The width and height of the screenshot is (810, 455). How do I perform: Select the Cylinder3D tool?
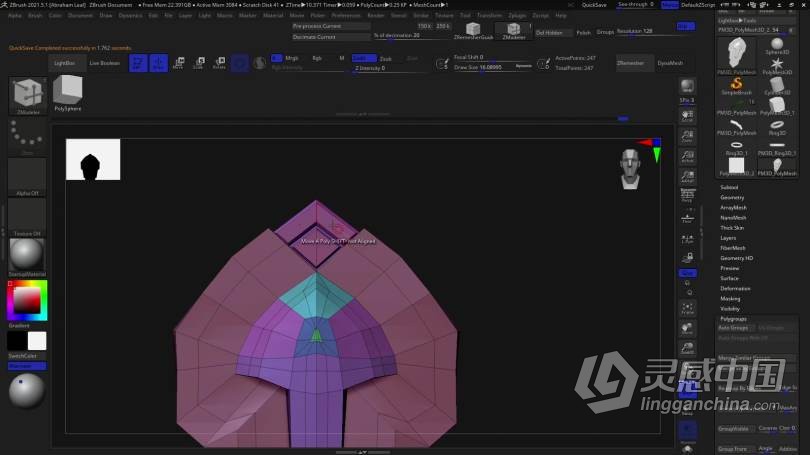[x=777, y=86]
